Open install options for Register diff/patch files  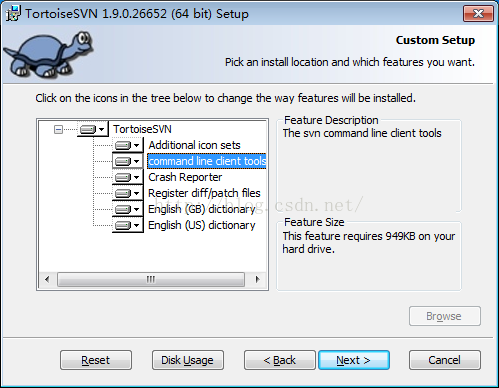(x=128, y=193)
